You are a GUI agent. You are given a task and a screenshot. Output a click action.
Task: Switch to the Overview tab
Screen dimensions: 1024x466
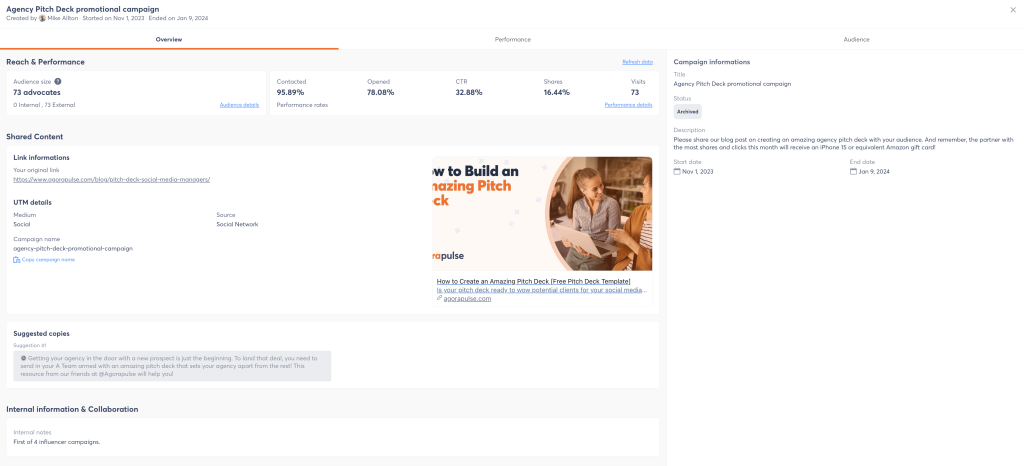click(x=169, y=40)
